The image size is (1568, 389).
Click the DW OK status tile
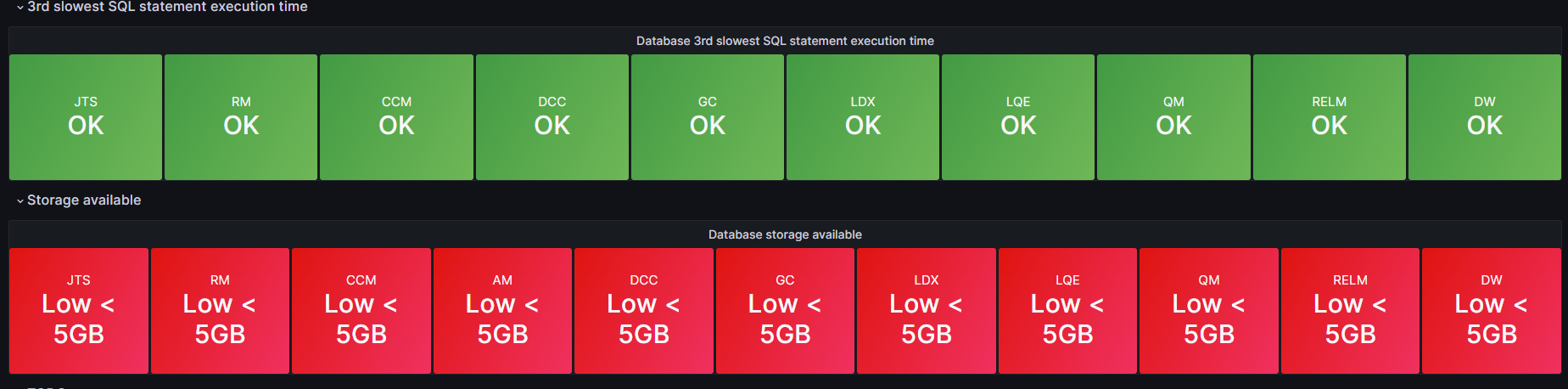[1484, 117]
